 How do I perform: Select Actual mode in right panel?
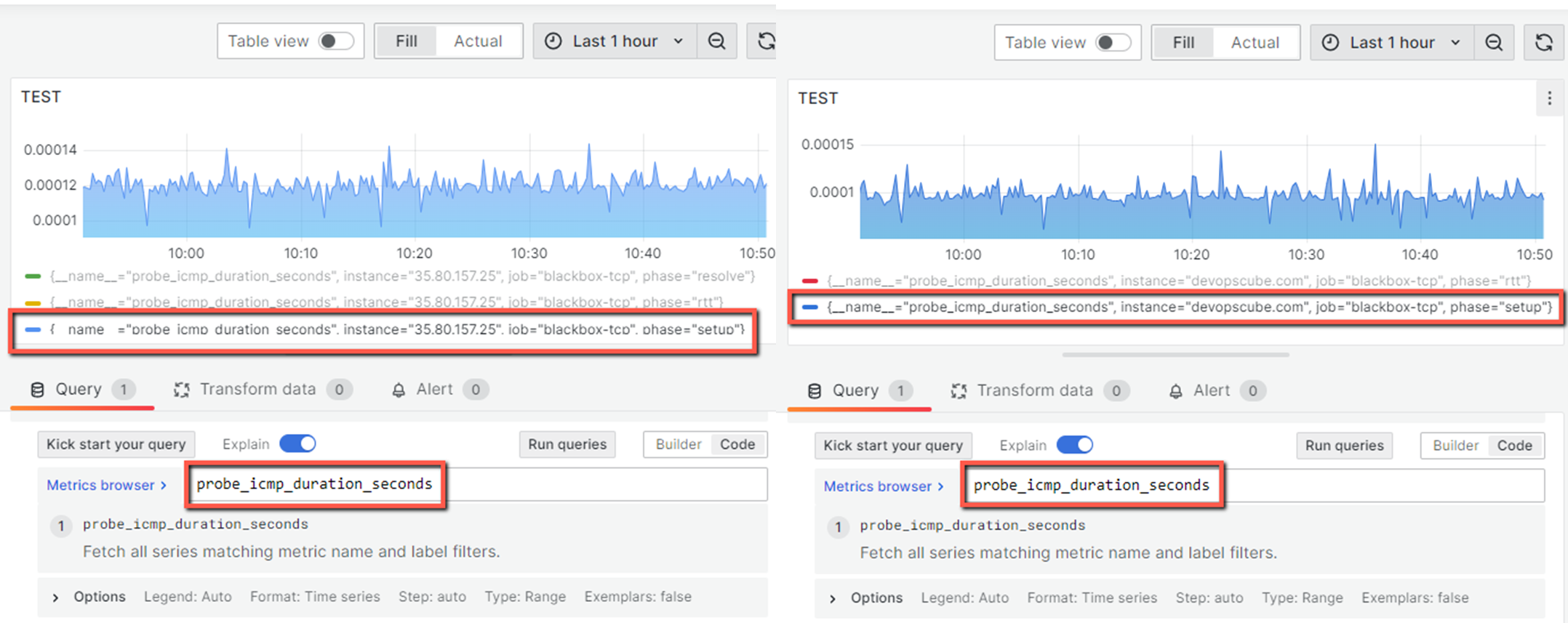[1255, 42]
